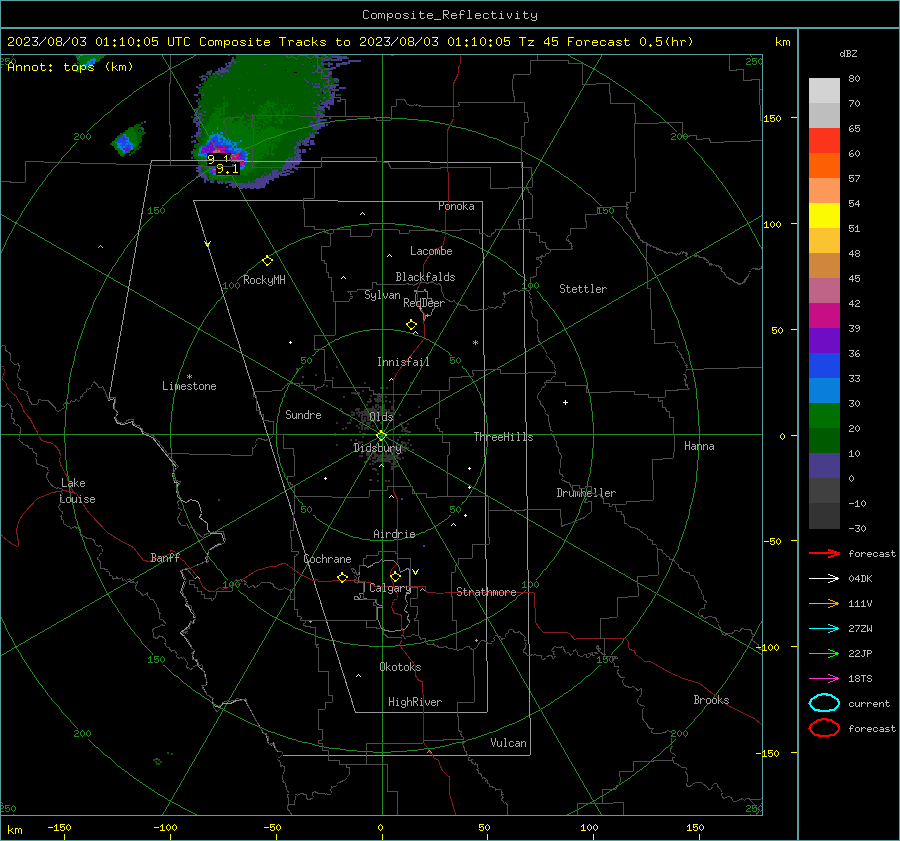Click the Sundre map label
Screen dimensions: 900x841
pyautogui.click(x=303, y=414)
